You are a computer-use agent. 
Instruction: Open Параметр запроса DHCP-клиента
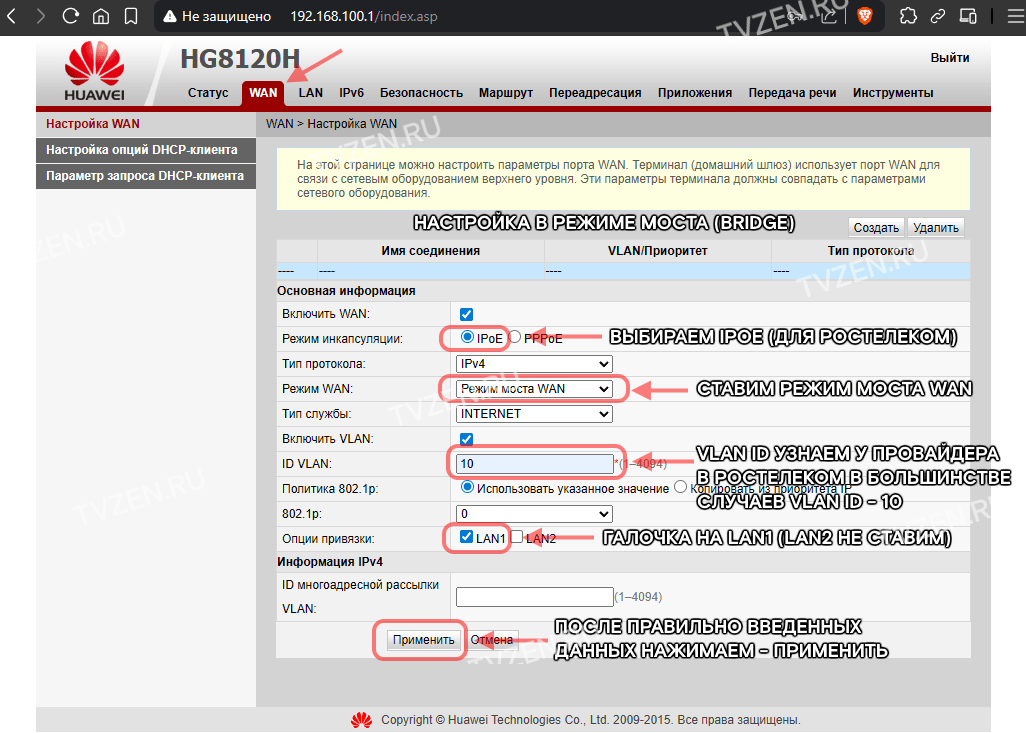click(x=146, y=176)
